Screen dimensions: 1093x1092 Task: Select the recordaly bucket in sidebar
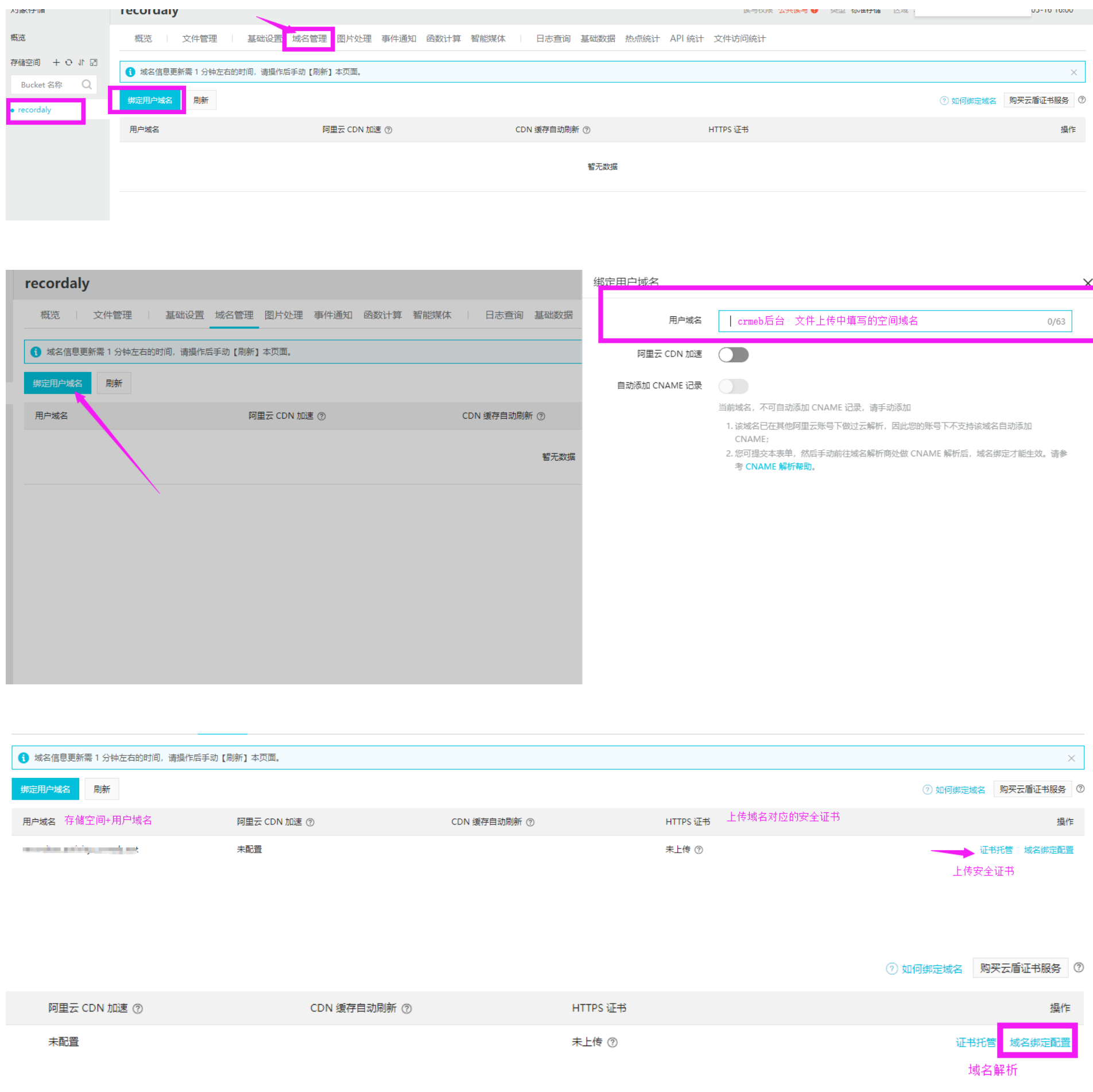tap(34, 110)
